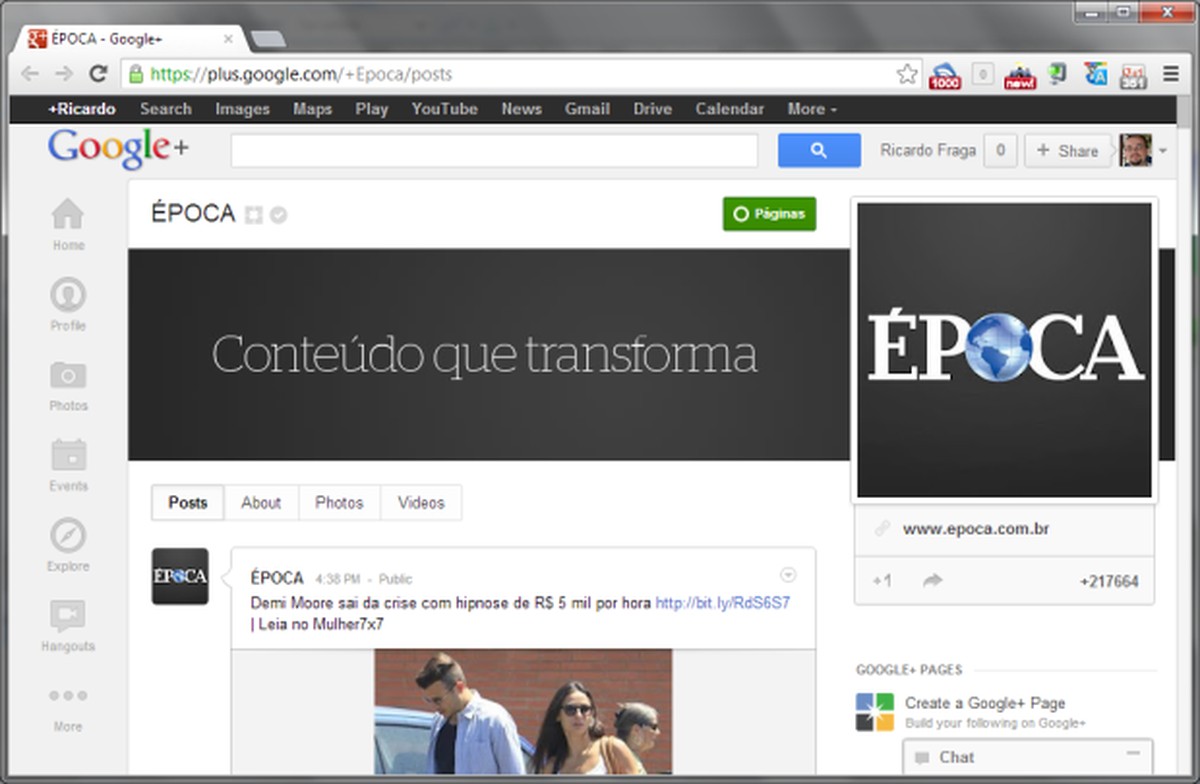Image resolution: width=1200 pixels, height=784 pixels.
Task: Click the Google+ search input field
Action: 494,150
